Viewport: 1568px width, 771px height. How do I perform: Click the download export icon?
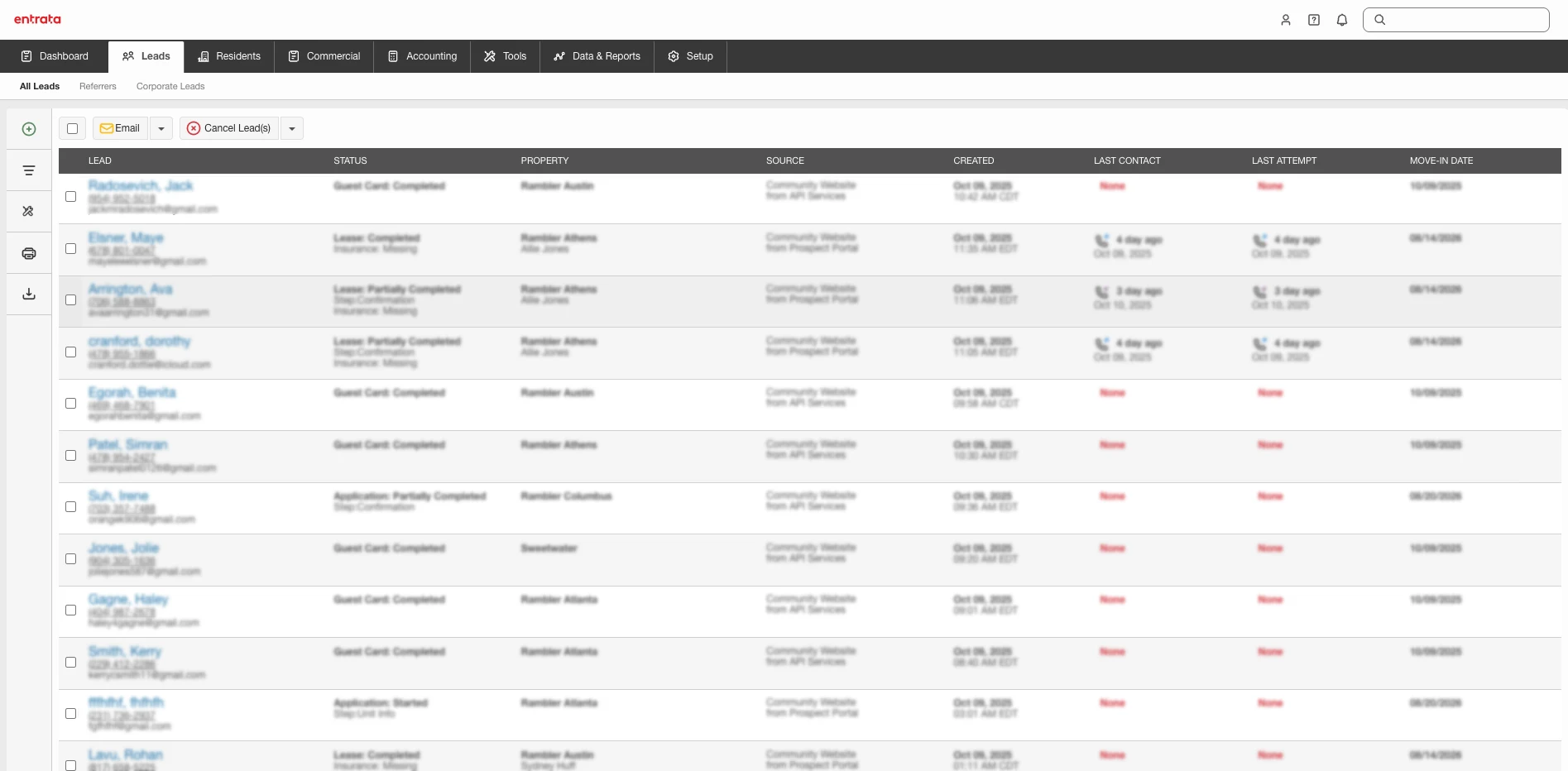click(x=29, y=295)
